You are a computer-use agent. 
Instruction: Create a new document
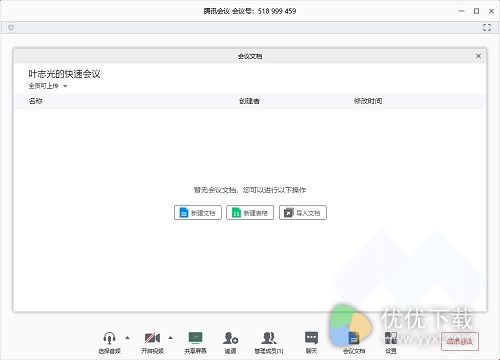[198, 212]
